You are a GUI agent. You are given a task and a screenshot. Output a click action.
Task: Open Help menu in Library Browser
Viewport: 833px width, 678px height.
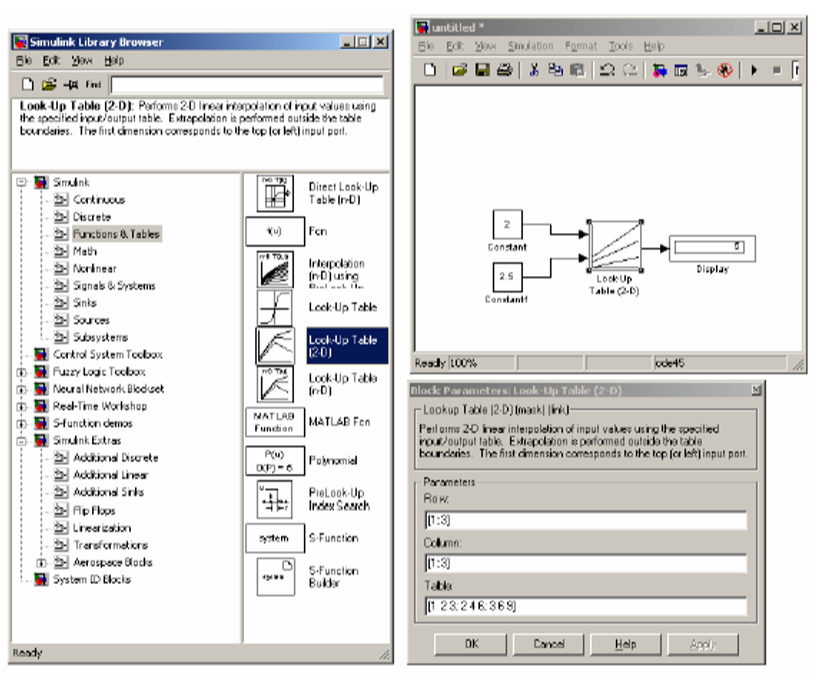[x=114, y=60]
